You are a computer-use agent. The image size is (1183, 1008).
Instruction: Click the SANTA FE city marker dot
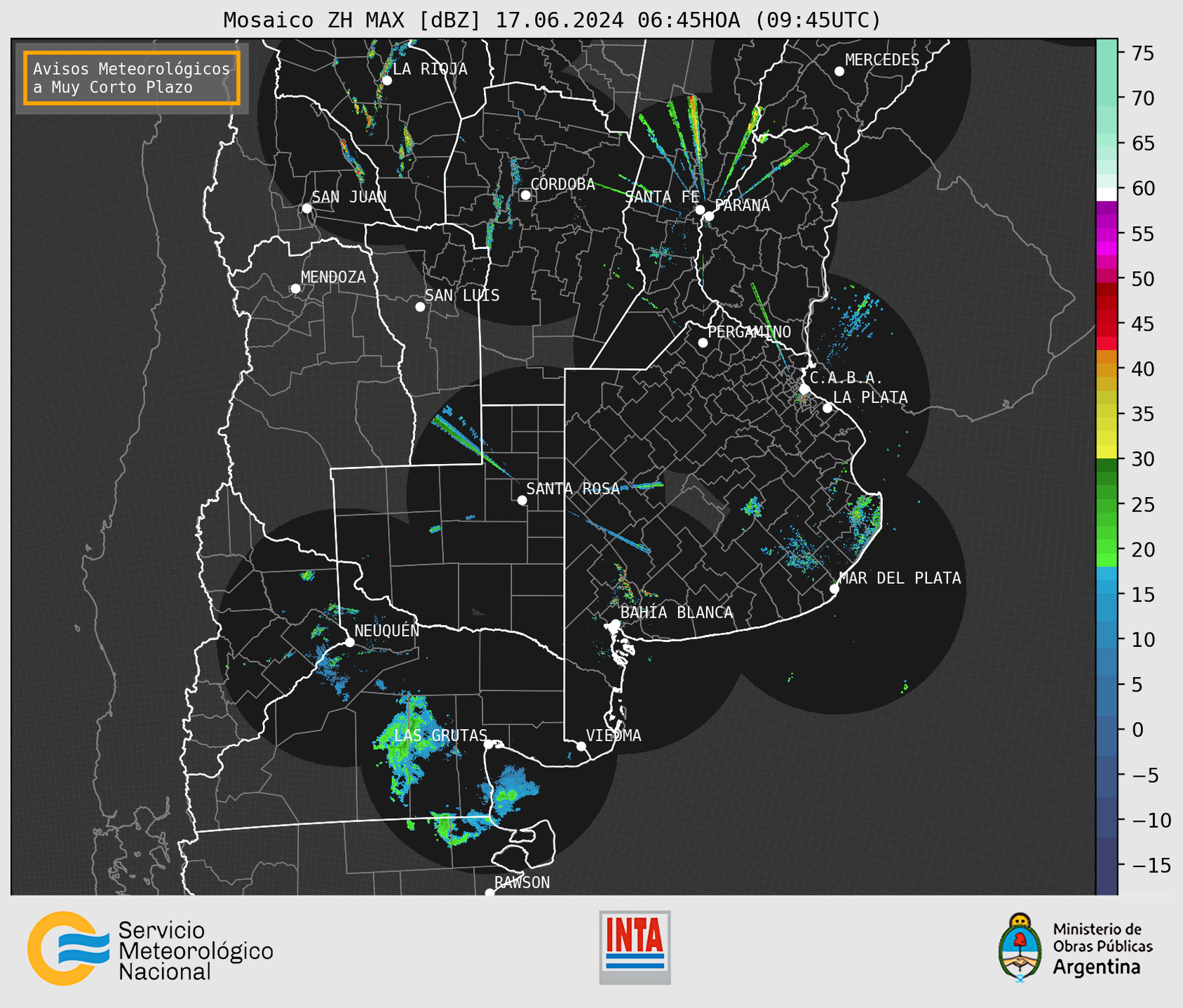[x=700, y=210]
